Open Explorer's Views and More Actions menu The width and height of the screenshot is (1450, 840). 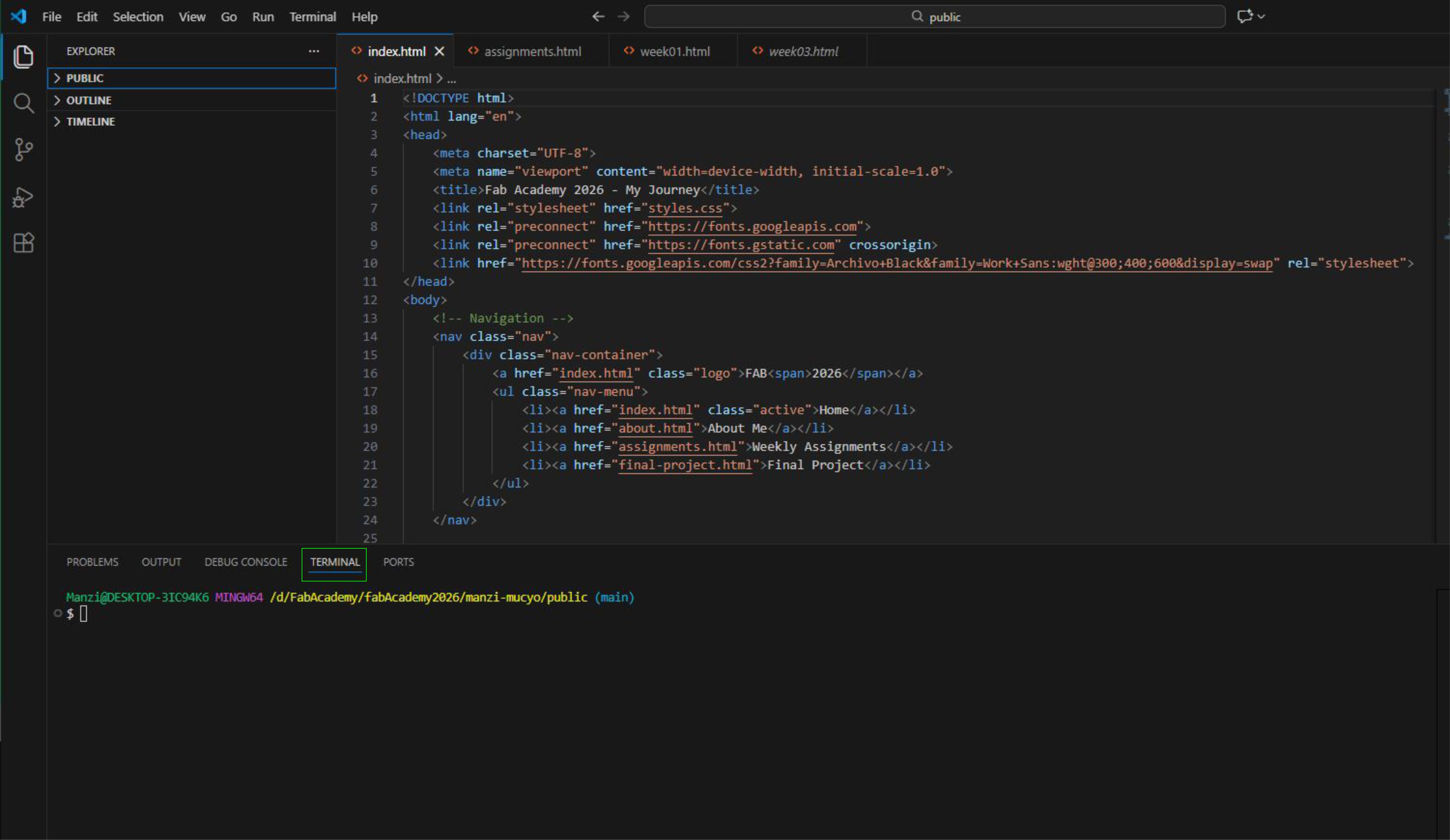(314, 51)
